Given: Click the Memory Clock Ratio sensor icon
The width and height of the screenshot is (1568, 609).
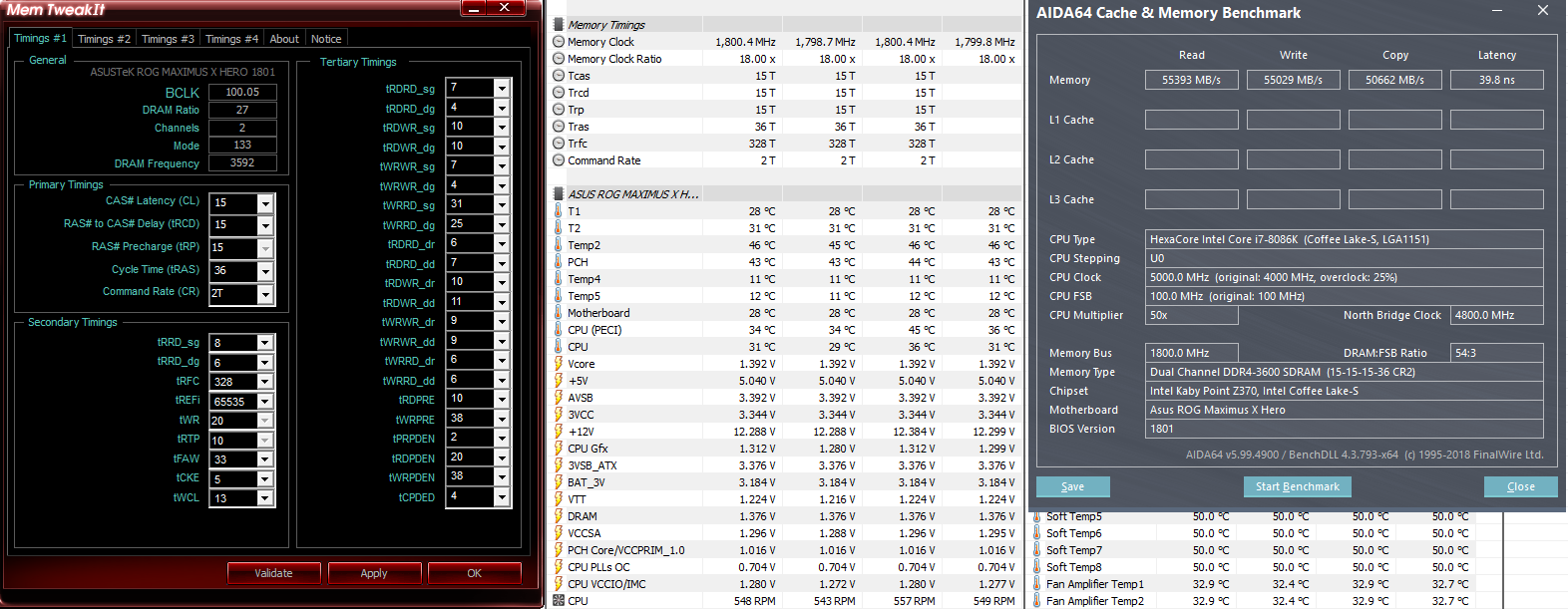Looking at the screenshot, I should [x=559, y=59].
